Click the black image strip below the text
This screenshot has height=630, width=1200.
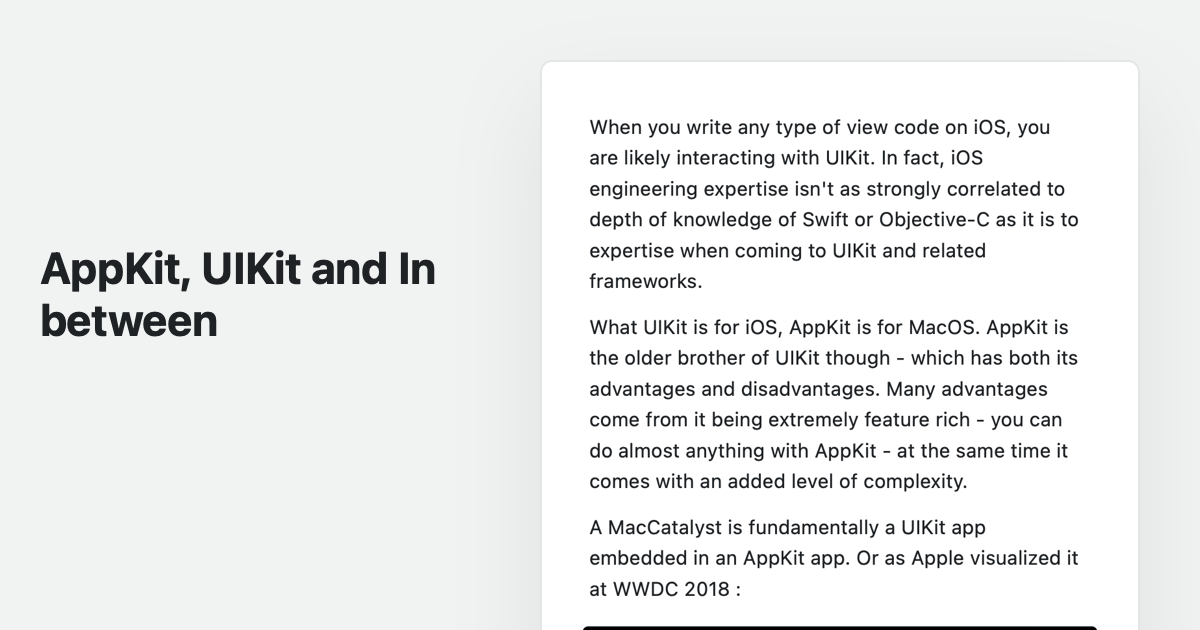click(840, 628)
